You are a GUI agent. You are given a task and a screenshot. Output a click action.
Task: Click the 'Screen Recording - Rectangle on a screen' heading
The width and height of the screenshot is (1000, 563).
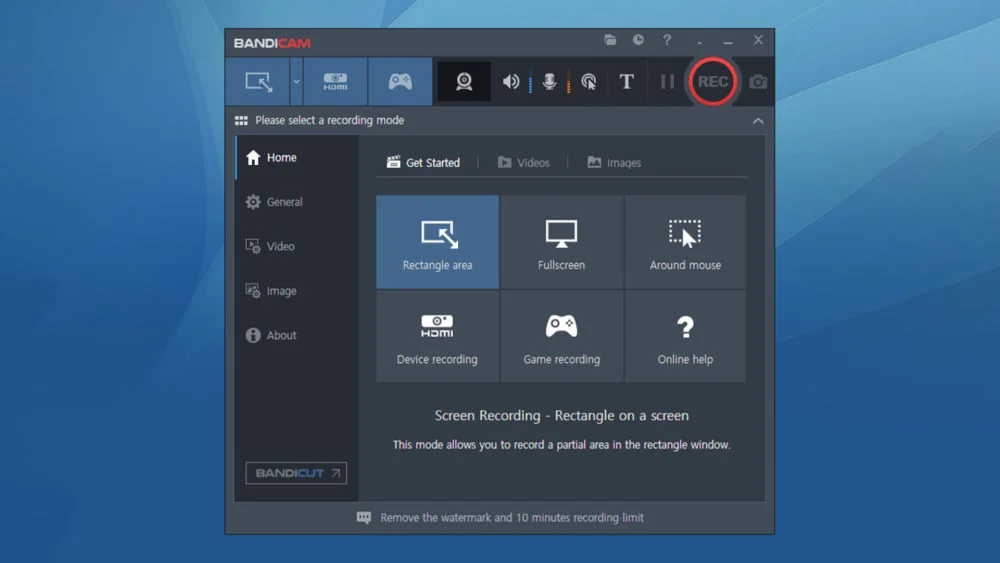click(x=561, y=416)
